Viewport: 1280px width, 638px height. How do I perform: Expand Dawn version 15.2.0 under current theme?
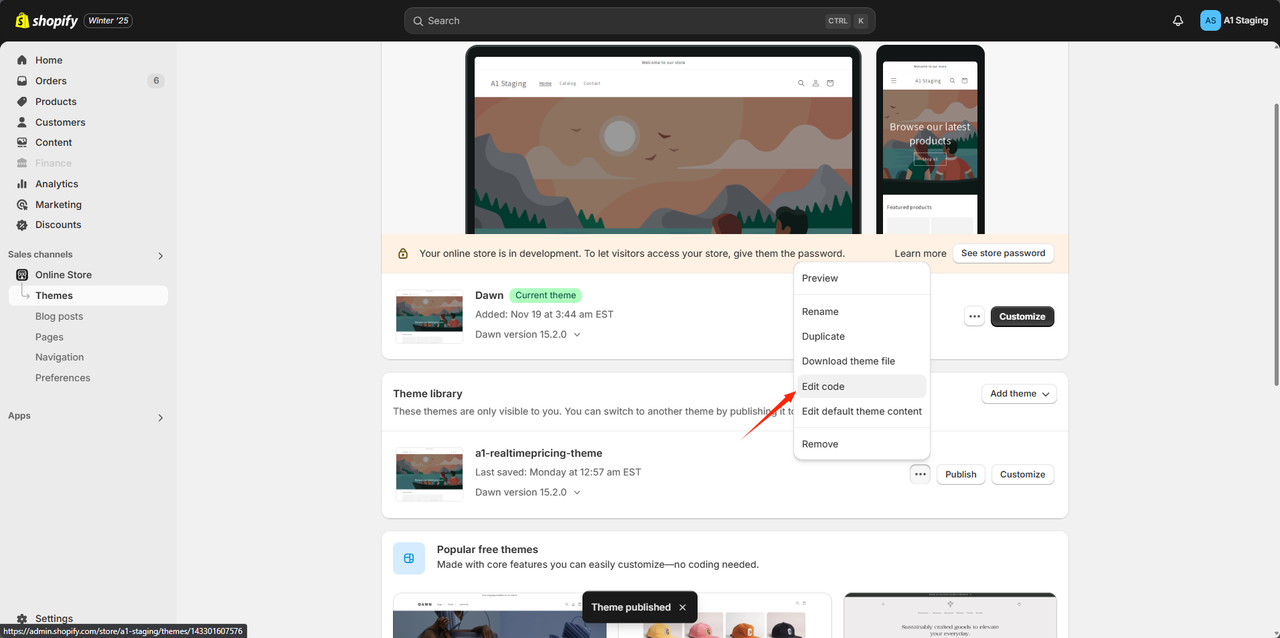(528, 335)
